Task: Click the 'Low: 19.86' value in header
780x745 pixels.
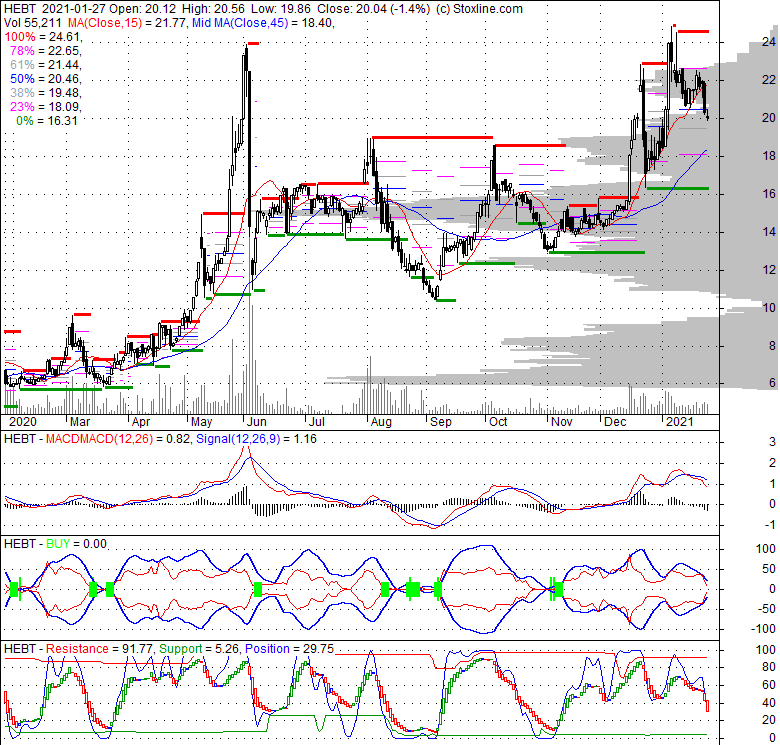Action: click(281, 9)
